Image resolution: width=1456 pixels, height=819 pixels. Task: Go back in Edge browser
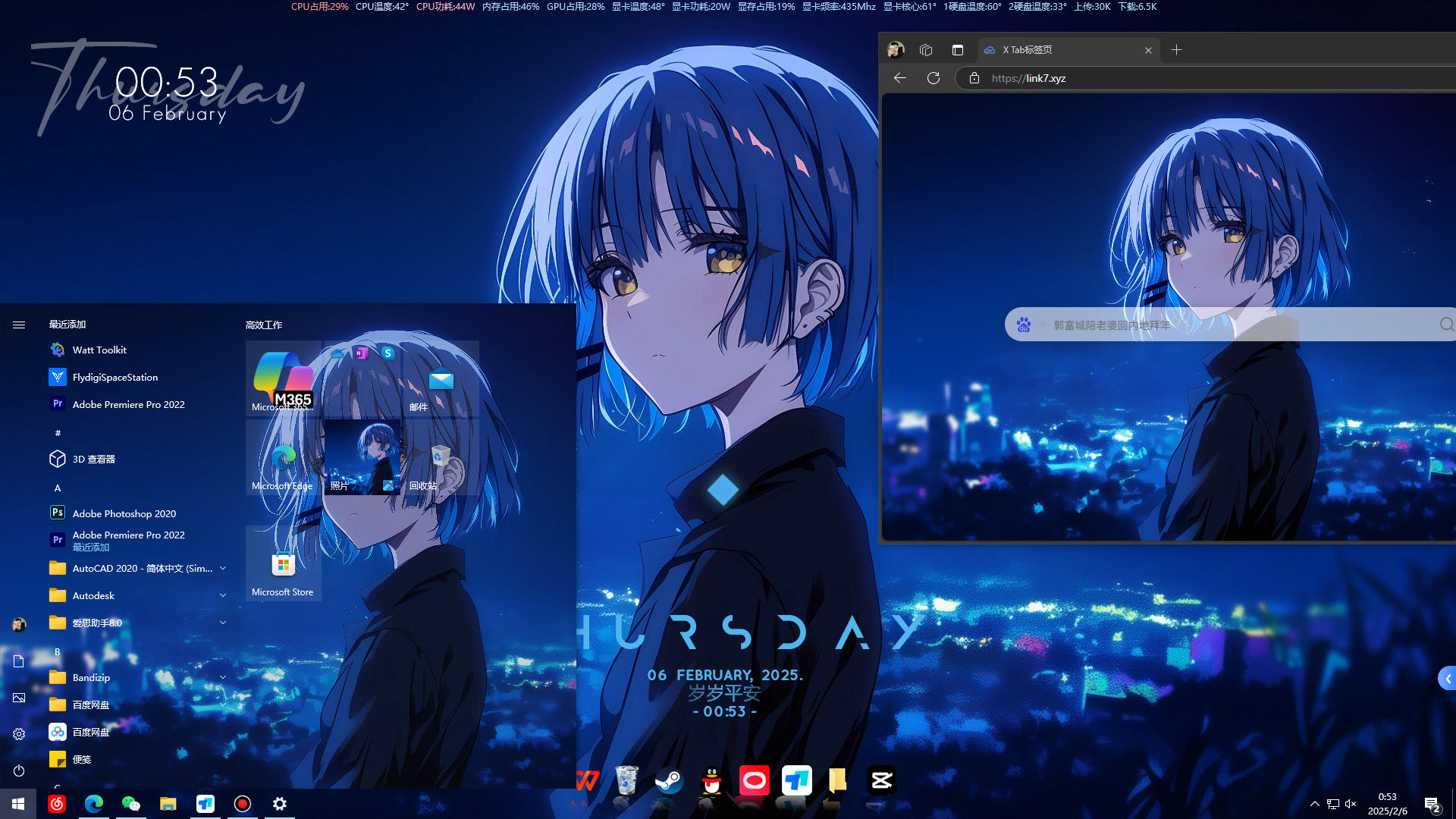(x=900, y=78)
